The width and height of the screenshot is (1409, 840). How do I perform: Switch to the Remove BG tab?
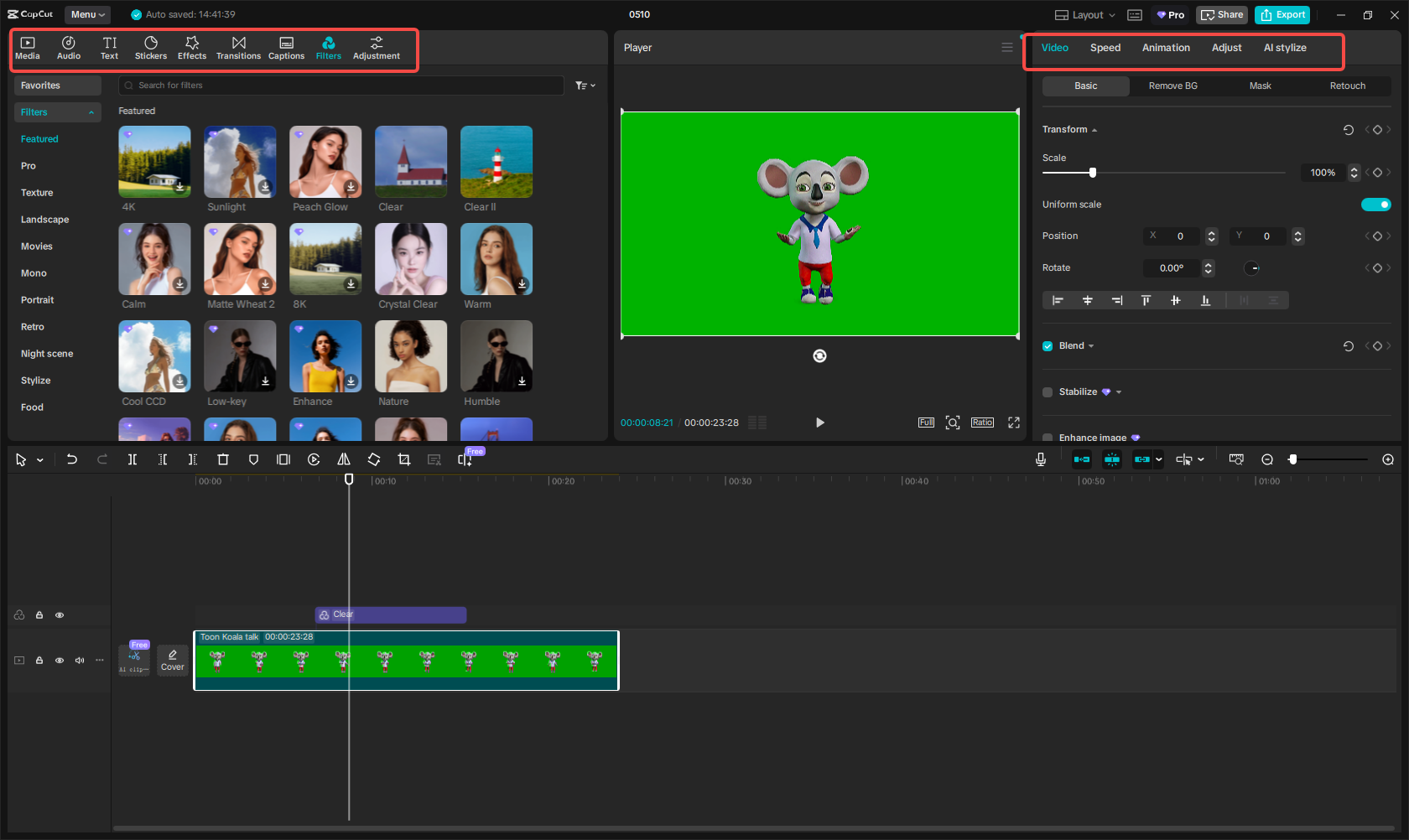point(1172,86)
